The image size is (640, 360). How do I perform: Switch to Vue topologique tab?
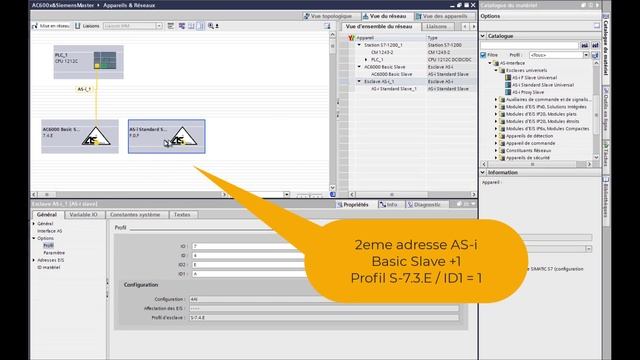pos(328,16)
